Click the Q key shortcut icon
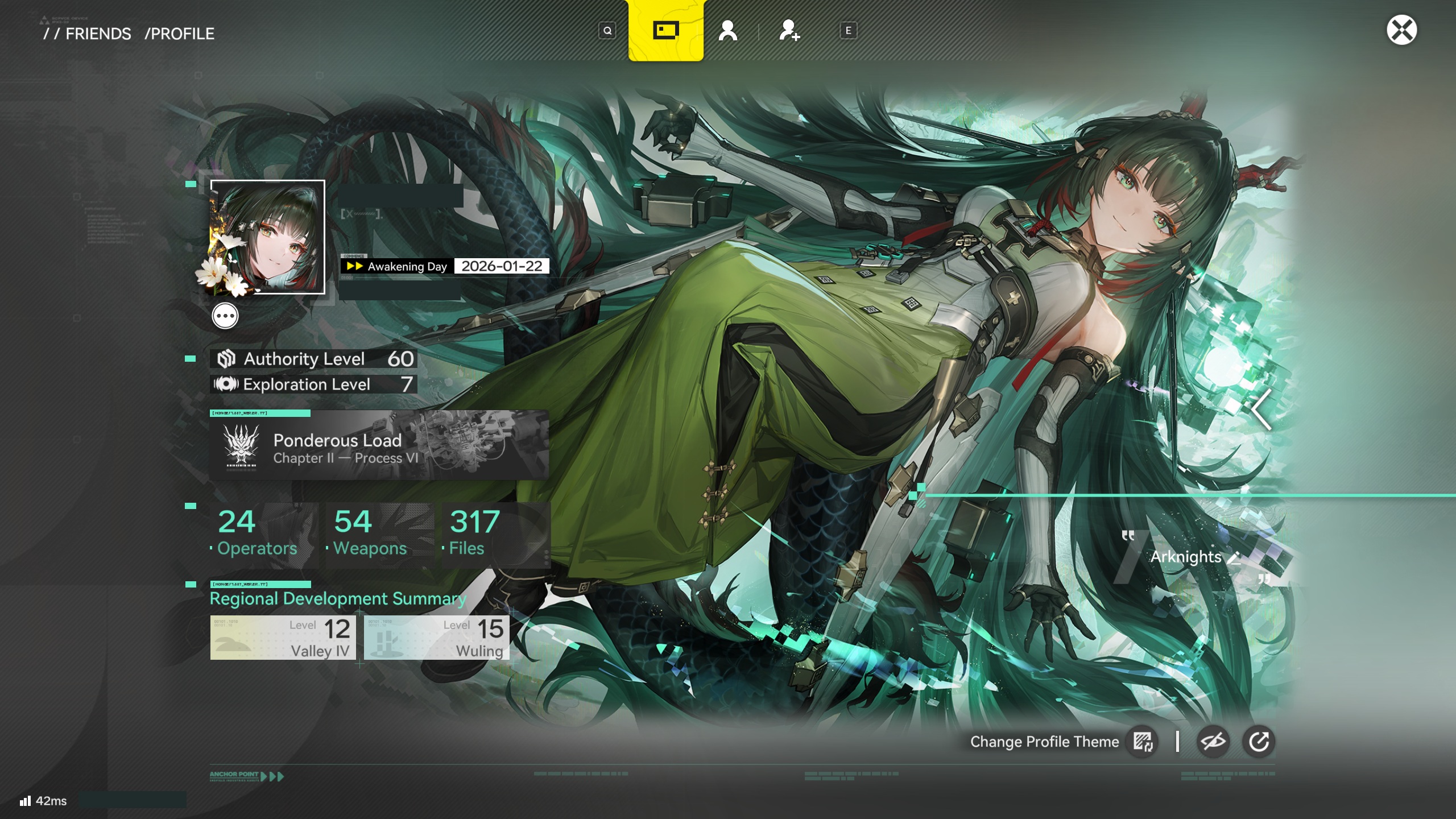1456x819 pixels. point(607,31)
